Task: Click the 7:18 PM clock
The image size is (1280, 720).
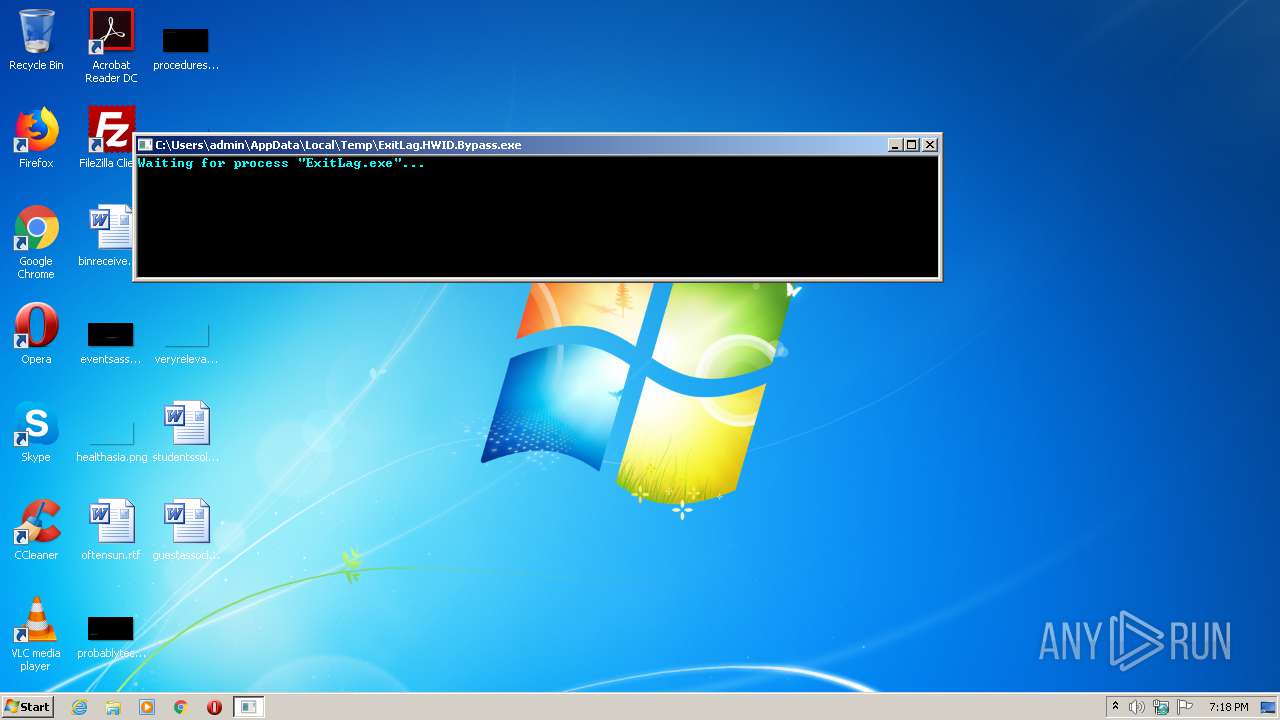Action: tap(1228, 707)
